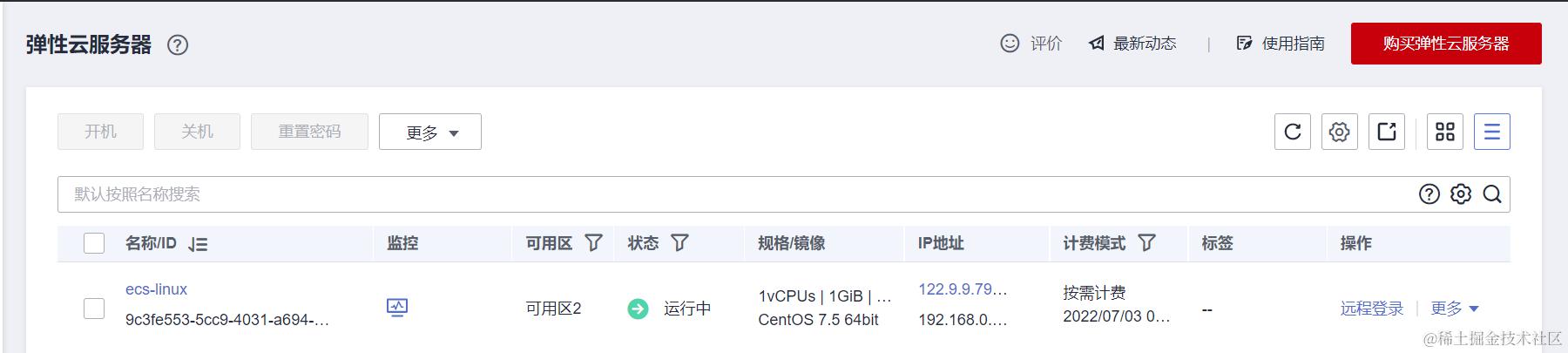
Task: Open the 可用区 column filter
Action: 593,243
